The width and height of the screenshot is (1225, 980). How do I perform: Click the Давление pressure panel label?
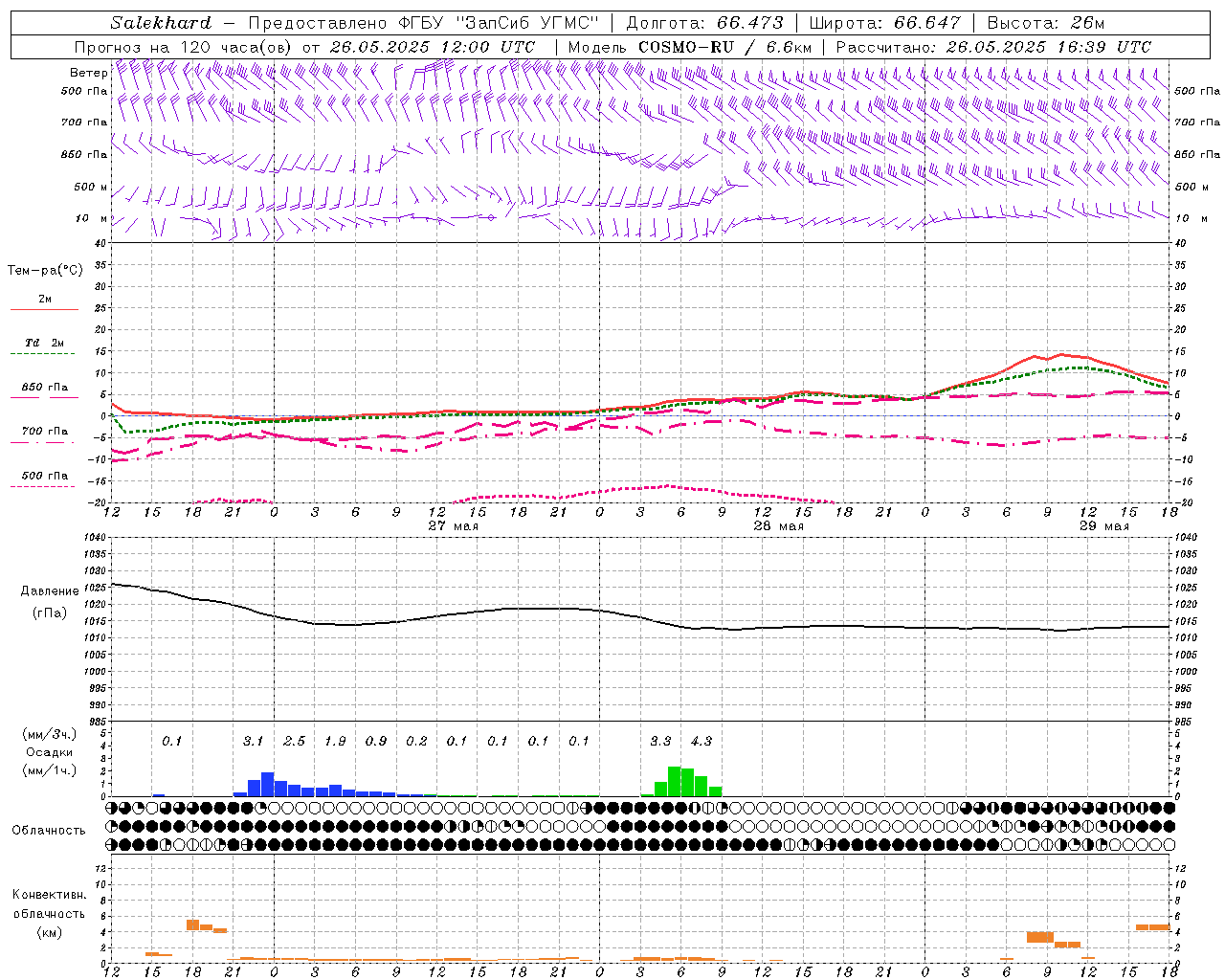[x=49, y=591]
